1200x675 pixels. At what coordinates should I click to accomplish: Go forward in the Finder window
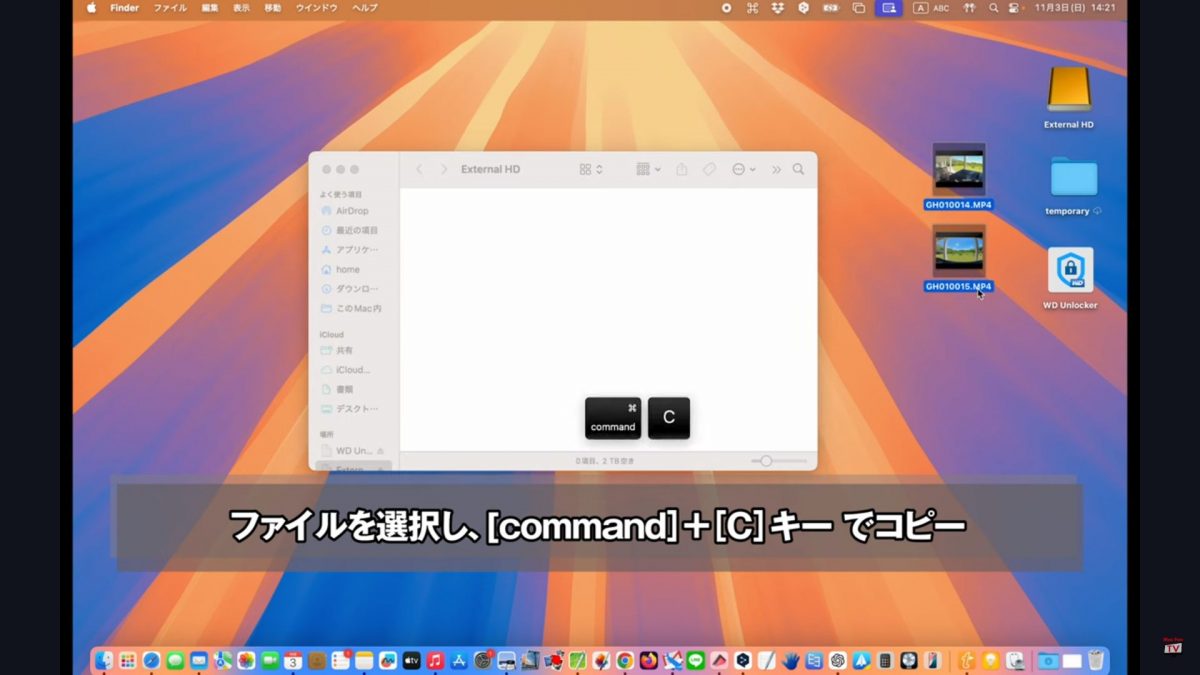(444, 170)
